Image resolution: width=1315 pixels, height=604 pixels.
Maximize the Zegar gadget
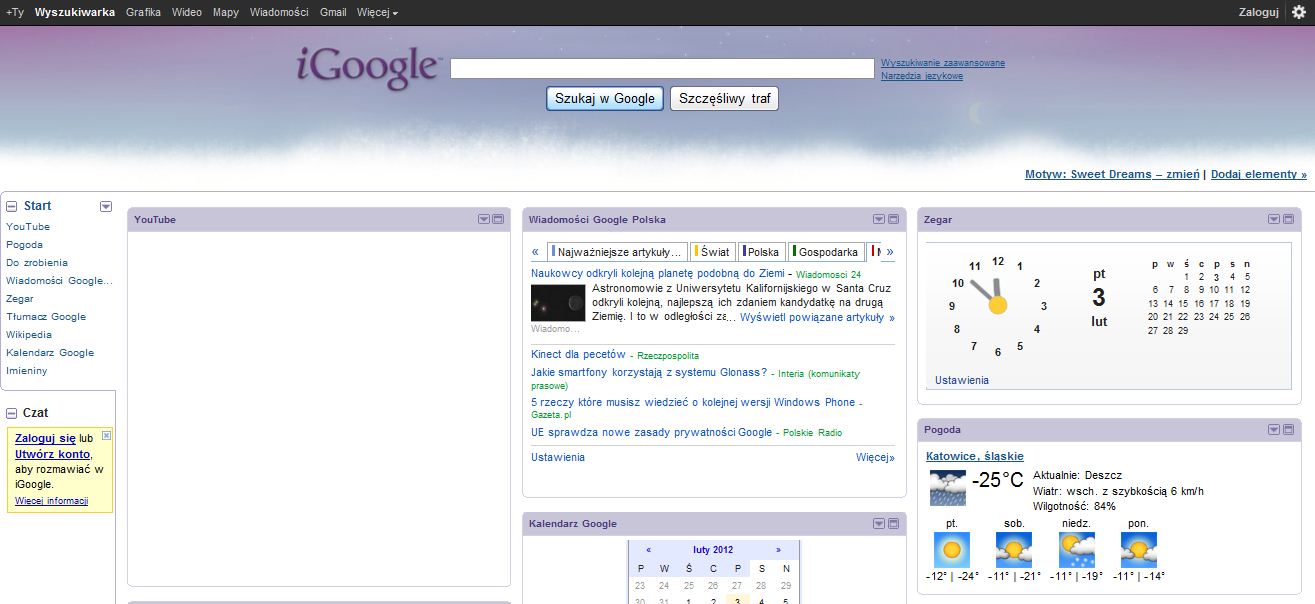(1288, 219)
